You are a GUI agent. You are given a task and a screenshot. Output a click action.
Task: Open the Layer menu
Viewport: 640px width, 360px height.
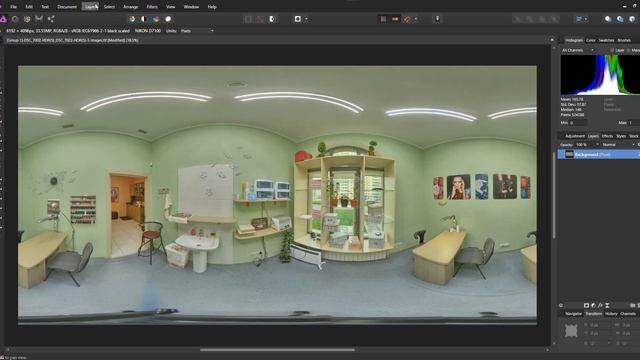point(90,7)
